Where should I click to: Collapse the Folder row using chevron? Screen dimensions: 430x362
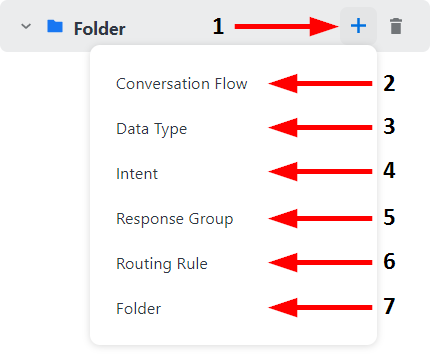pyautogui.click(x=26, y=26)
